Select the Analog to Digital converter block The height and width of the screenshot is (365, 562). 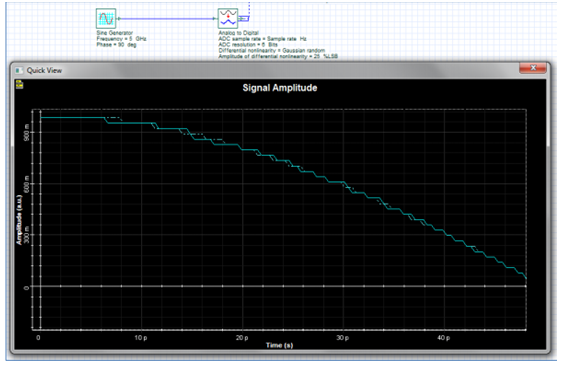(x=228, y=19)
